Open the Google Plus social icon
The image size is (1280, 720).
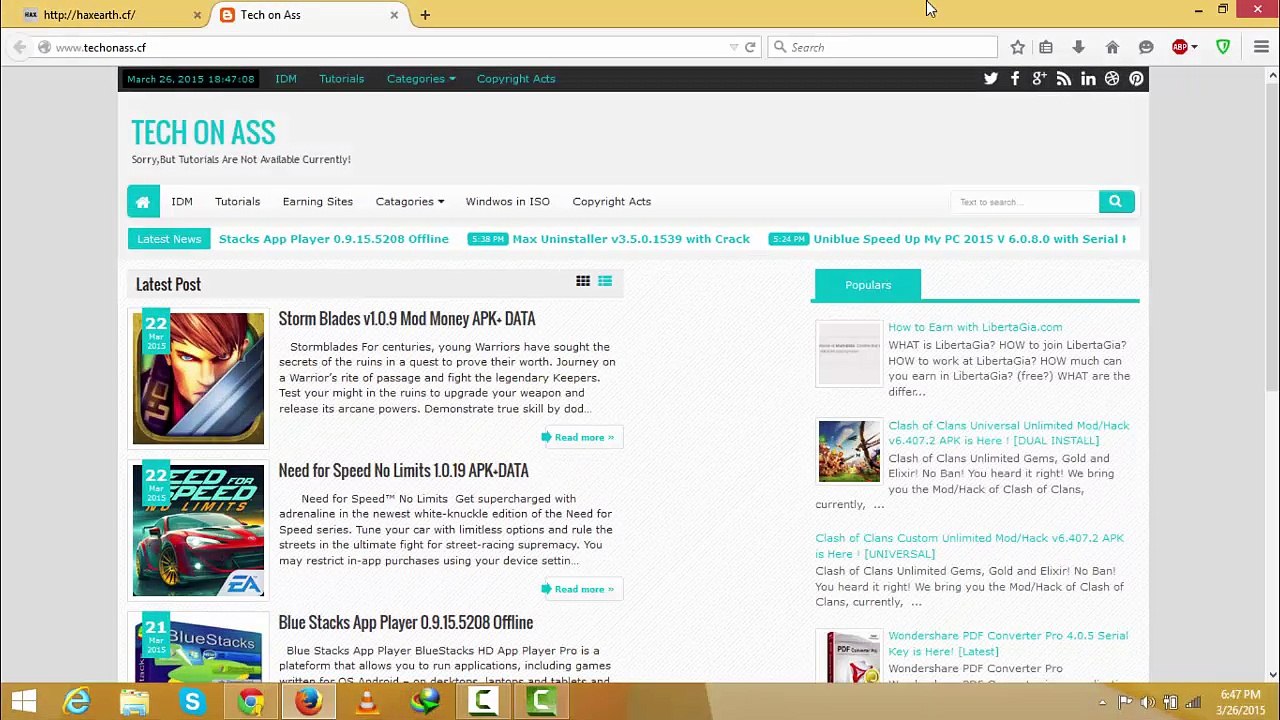pyautogui.click(x=1039, y=79)
